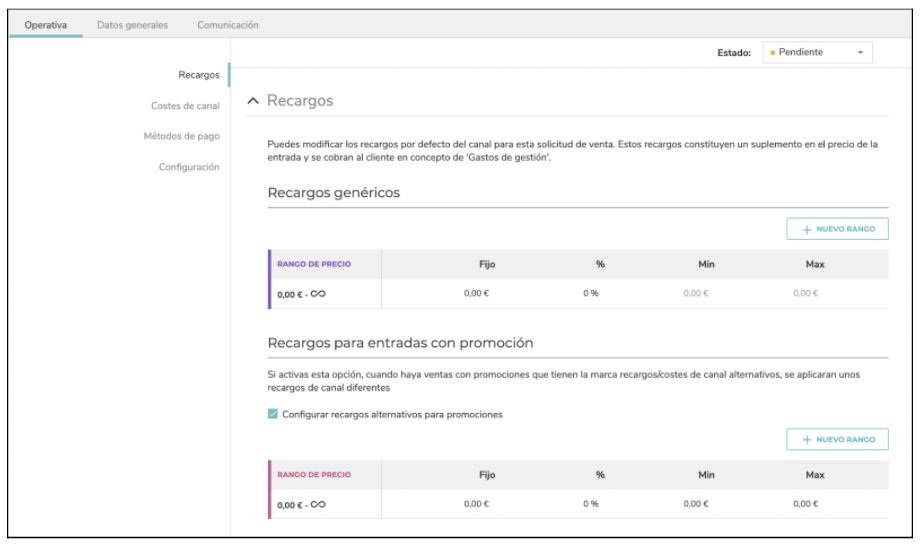Select Configuración in the side menu
This screenshot has width=922, height=547.
pos(189,167)
